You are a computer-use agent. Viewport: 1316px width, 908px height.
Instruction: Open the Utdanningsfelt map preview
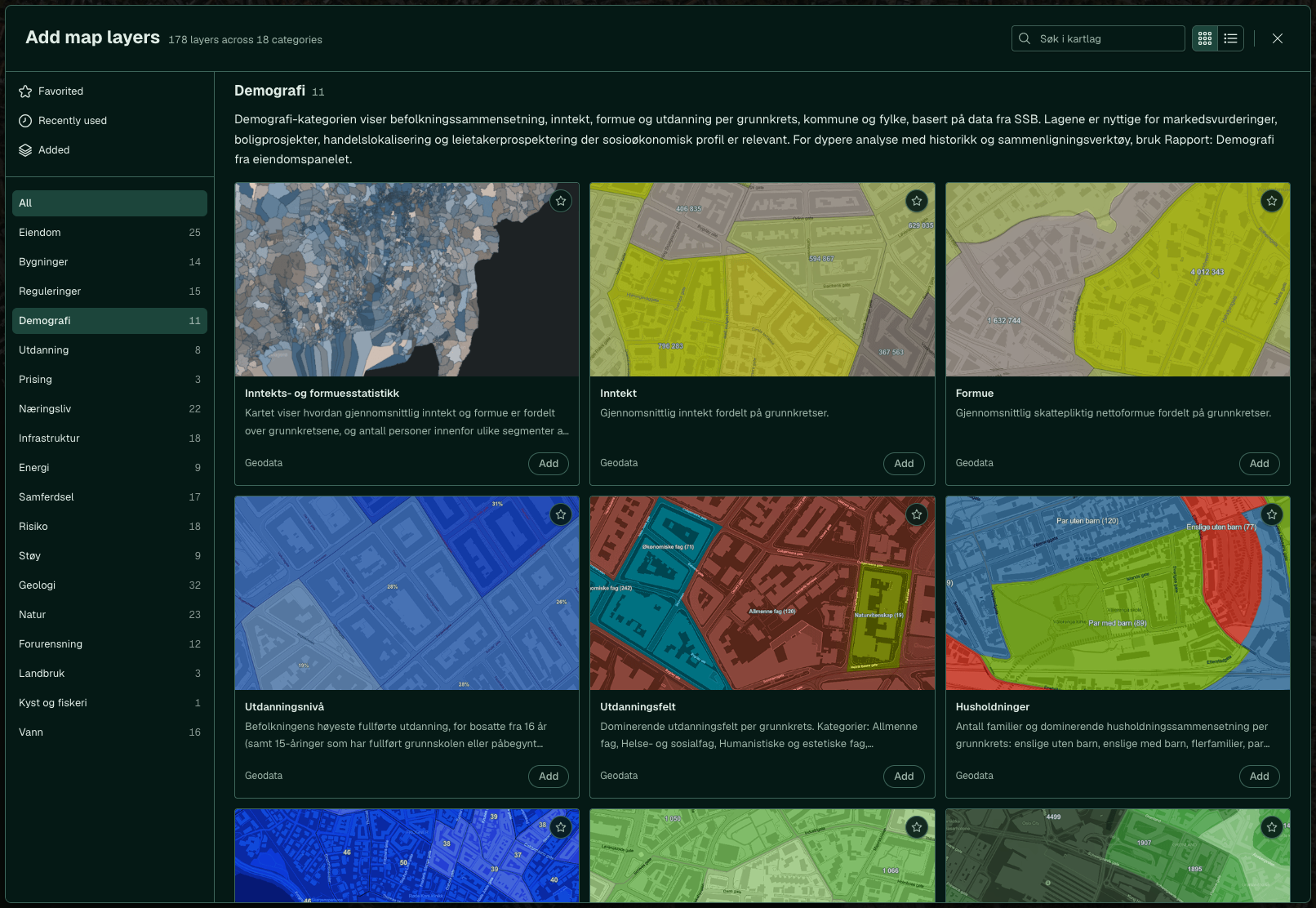[x=762, y=593]
